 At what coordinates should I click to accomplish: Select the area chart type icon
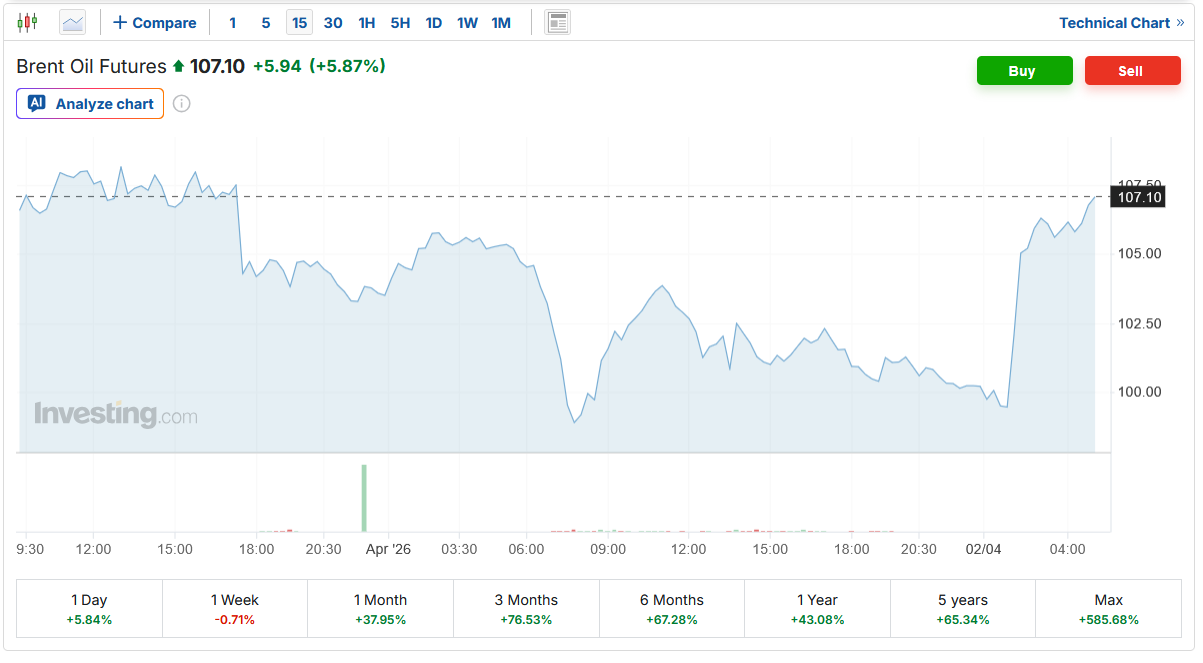coord(73,22)
